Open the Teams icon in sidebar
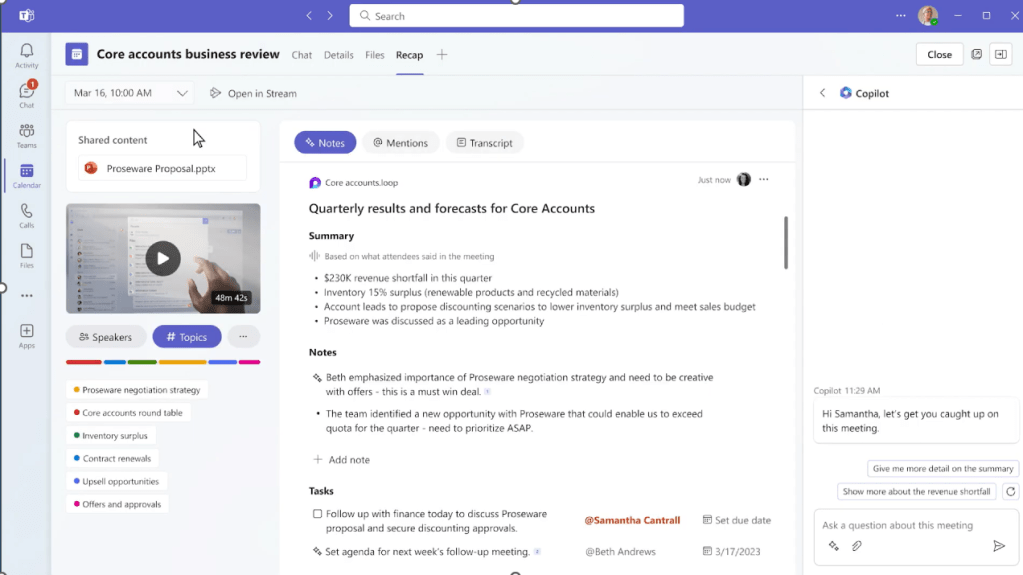This screenshot has width=1023, height=575. [27, 135]
